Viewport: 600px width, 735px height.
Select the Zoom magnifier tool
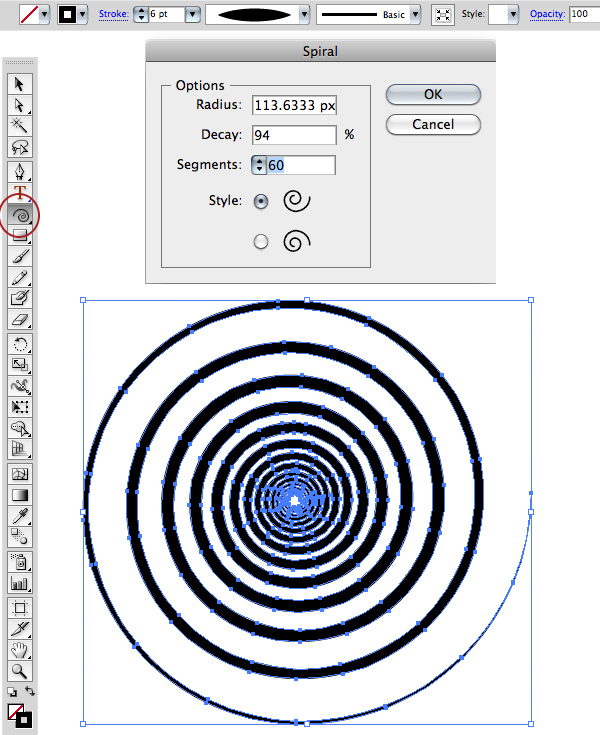tap(20, 671)
